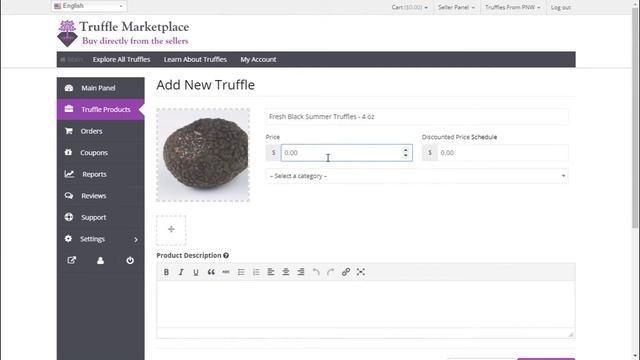Apply Underline formatting in editor
The height and width of the screenshot is (360, 640).
(196, 272)
